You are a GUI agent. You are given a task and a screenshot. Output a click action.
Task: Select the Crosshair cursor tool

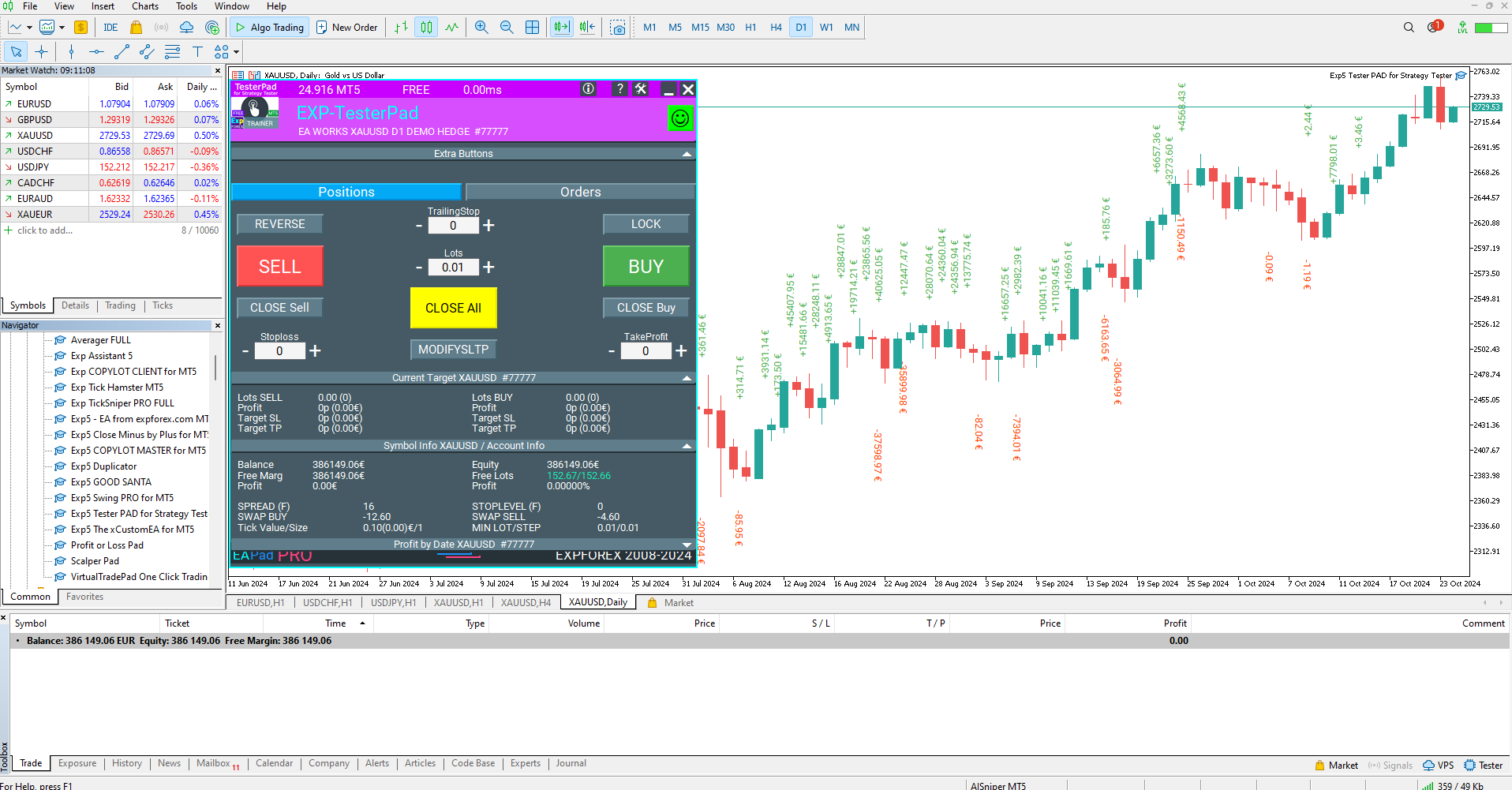(42, 52)
